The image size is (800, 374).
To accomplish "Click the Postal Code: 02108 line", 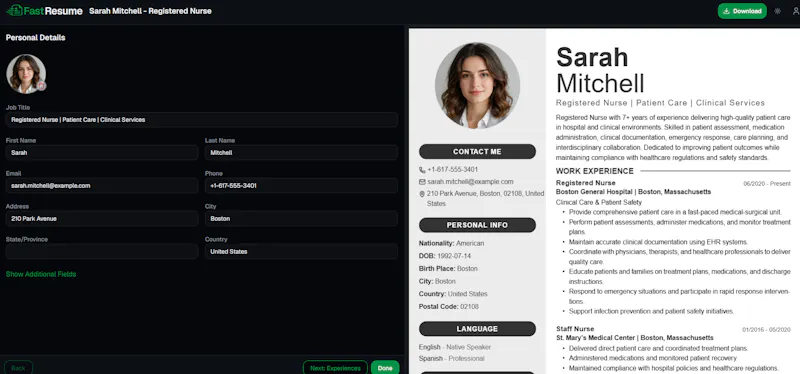I will click(x=449, y=307).
